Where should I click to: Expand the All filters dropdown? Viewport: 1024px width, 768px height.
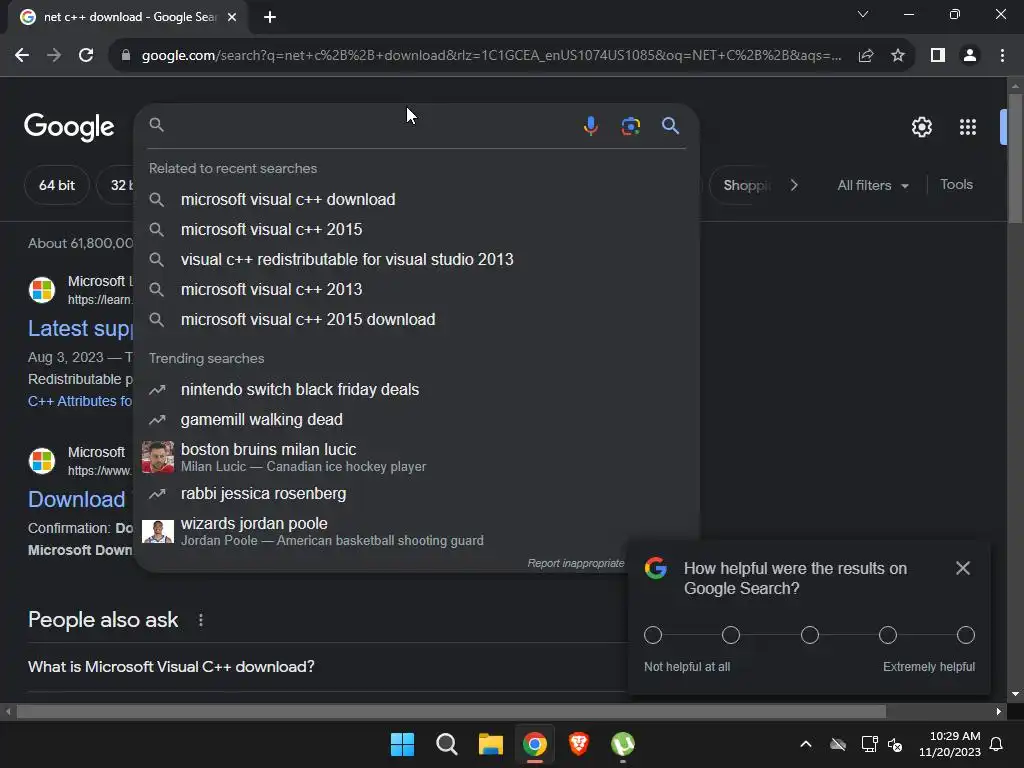[873, 185]
